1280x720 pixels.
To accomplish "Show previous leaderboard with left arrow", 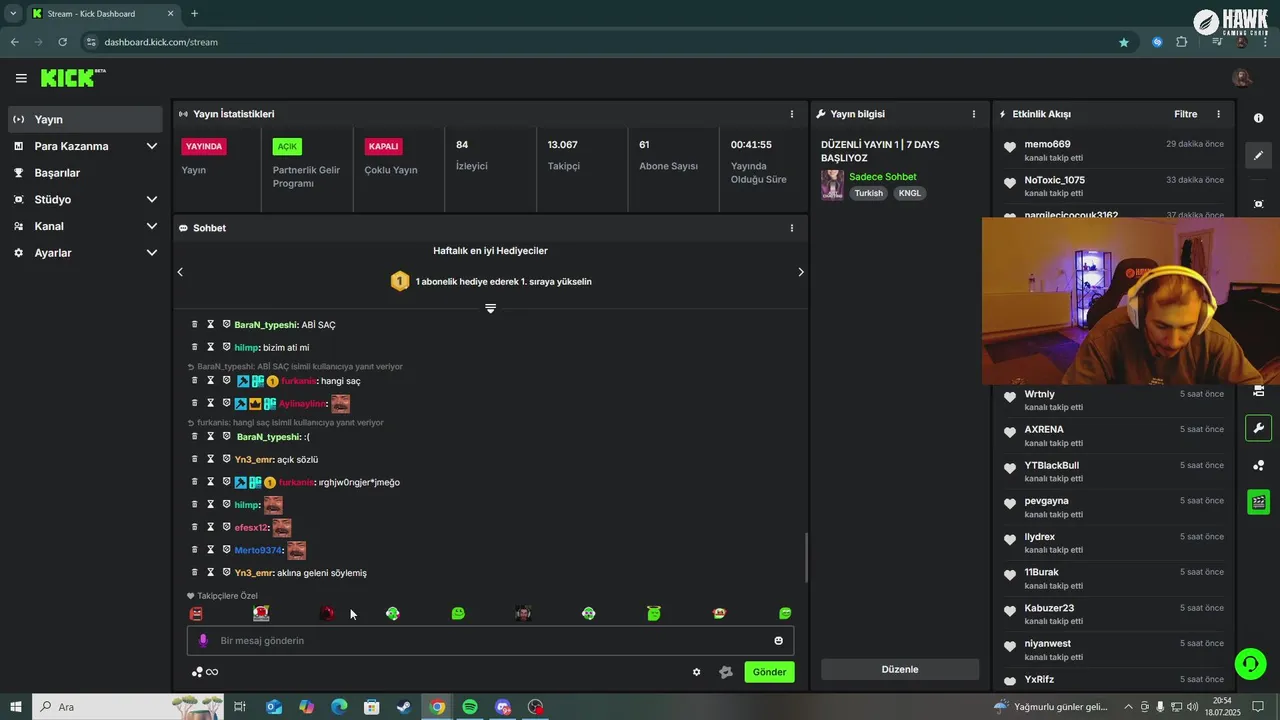I will pos(180,272).
